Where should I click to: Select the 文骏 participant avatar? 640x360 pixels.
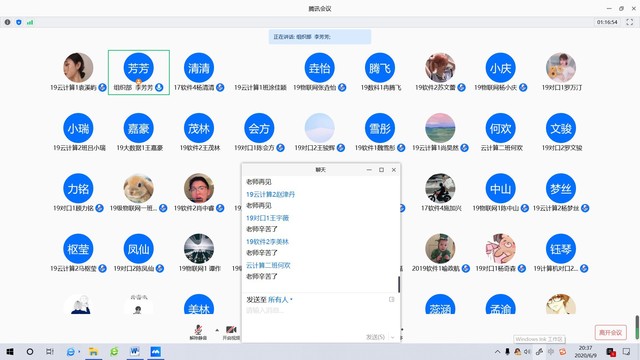coord(561,128)
